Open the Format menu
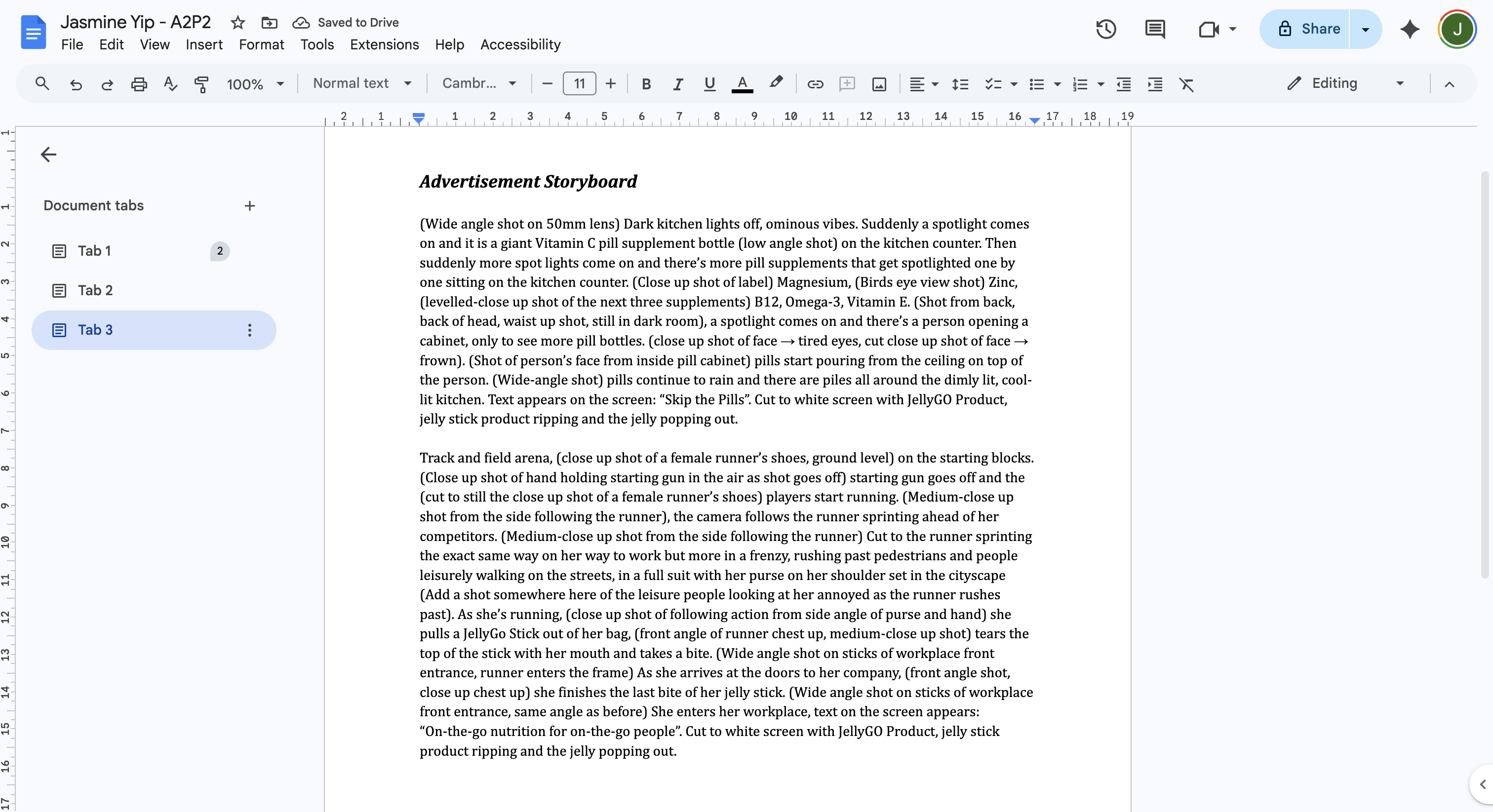 261,44
